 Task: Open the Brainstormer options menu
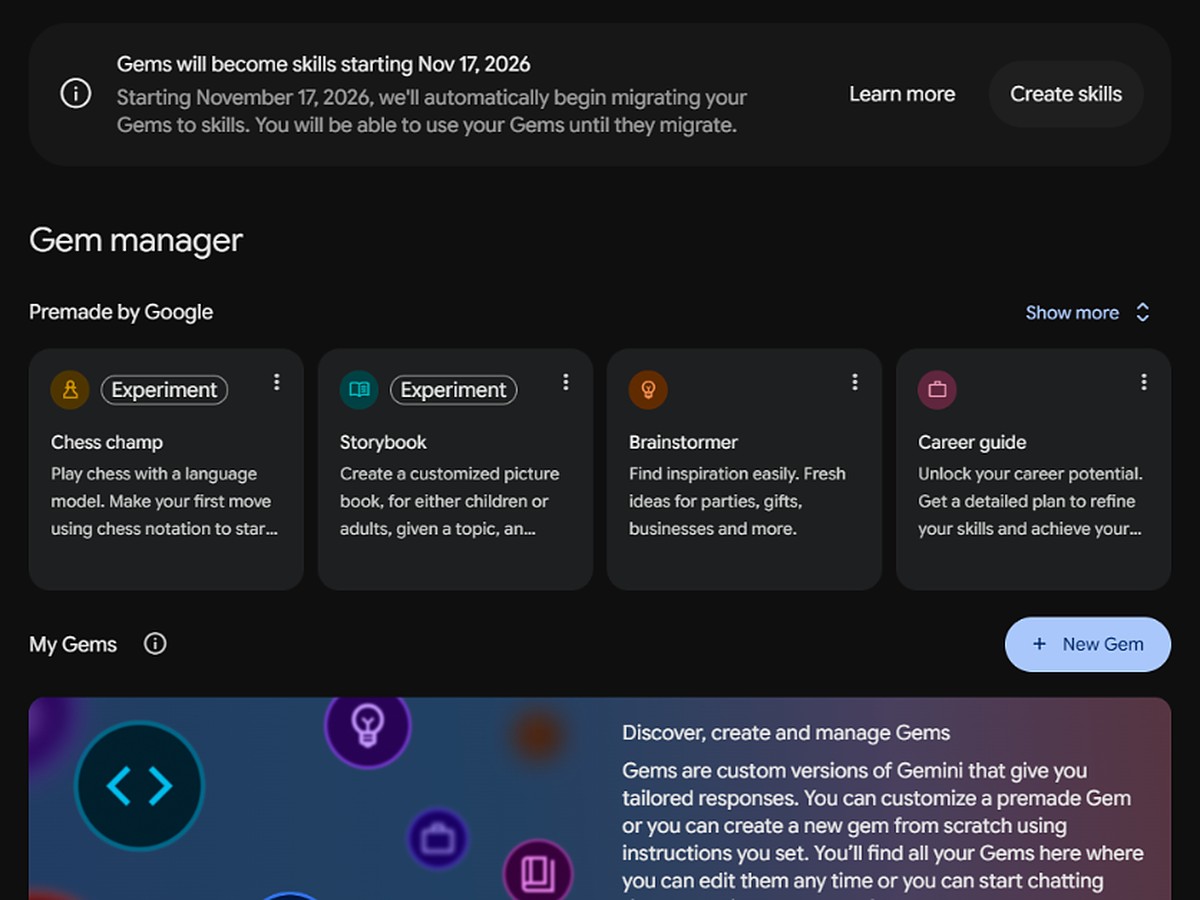point(855,382)
